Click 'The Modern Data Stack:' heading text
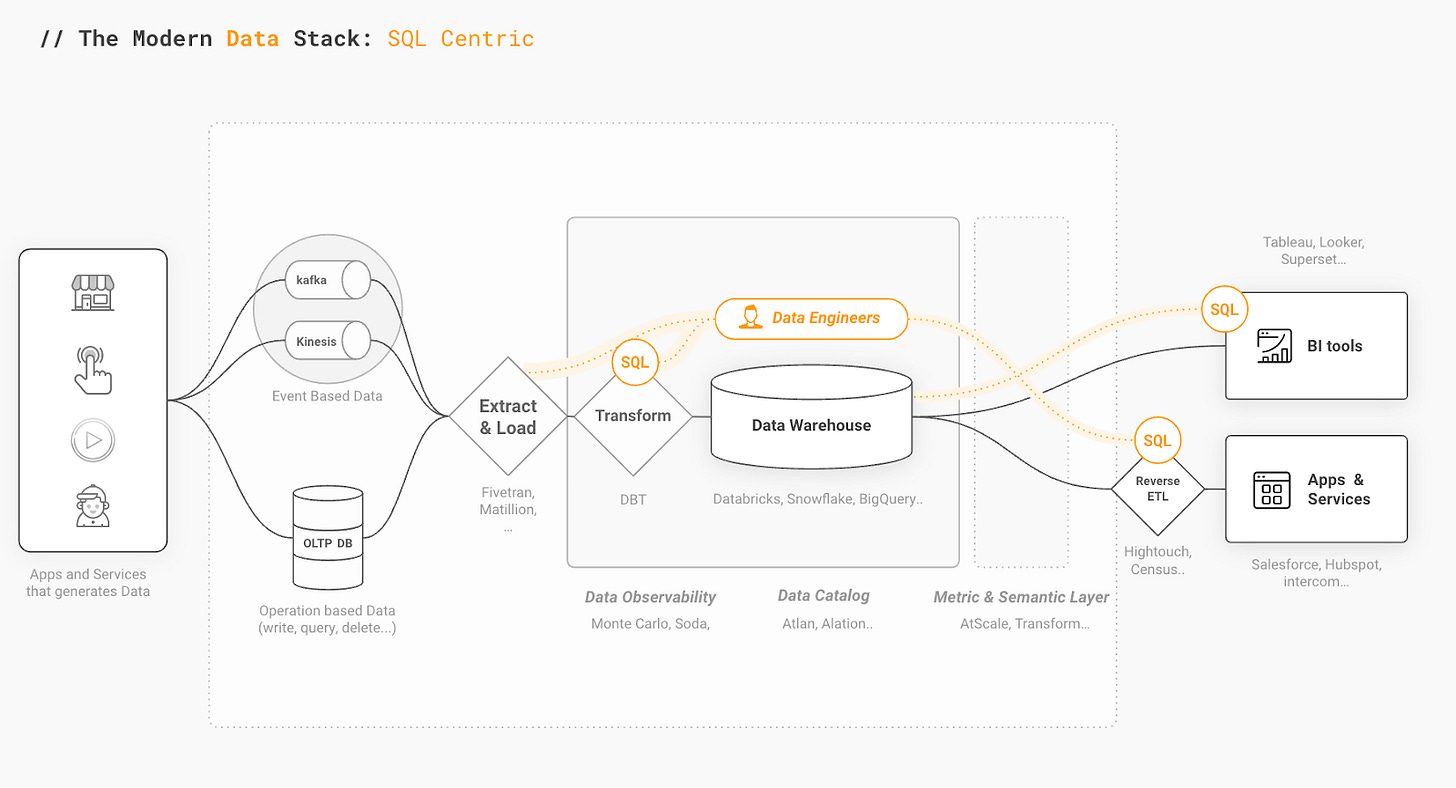This screenshot has height=788, width=1456. click(206, 39)
